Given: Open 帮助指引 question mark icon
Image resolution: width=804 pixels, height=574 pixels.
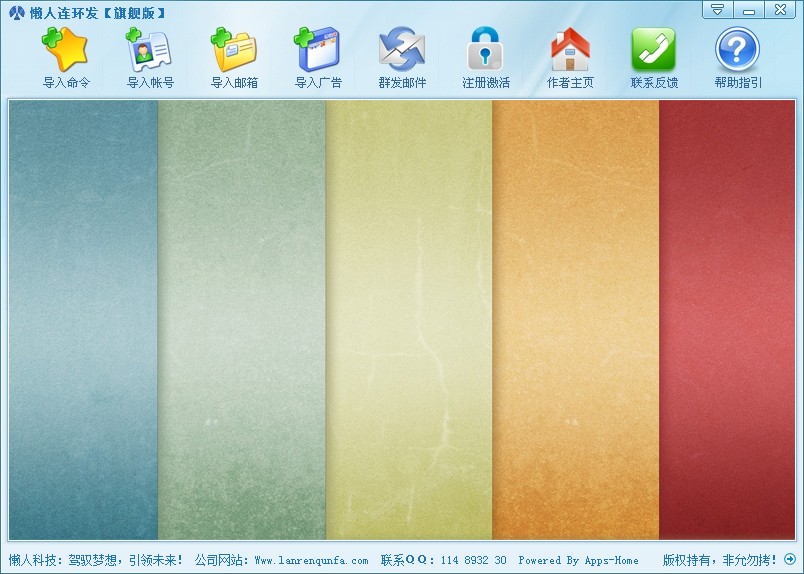Looking at the screenshot, I should 737,49.
